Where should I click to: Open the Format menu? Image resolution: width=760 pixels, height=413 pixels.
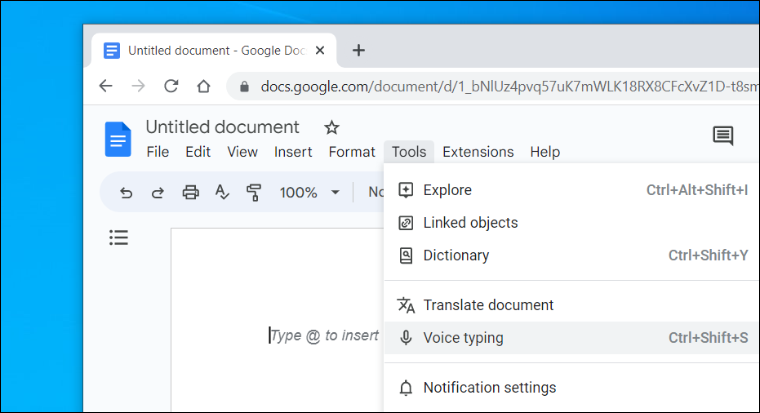click(x=352, y=152)
